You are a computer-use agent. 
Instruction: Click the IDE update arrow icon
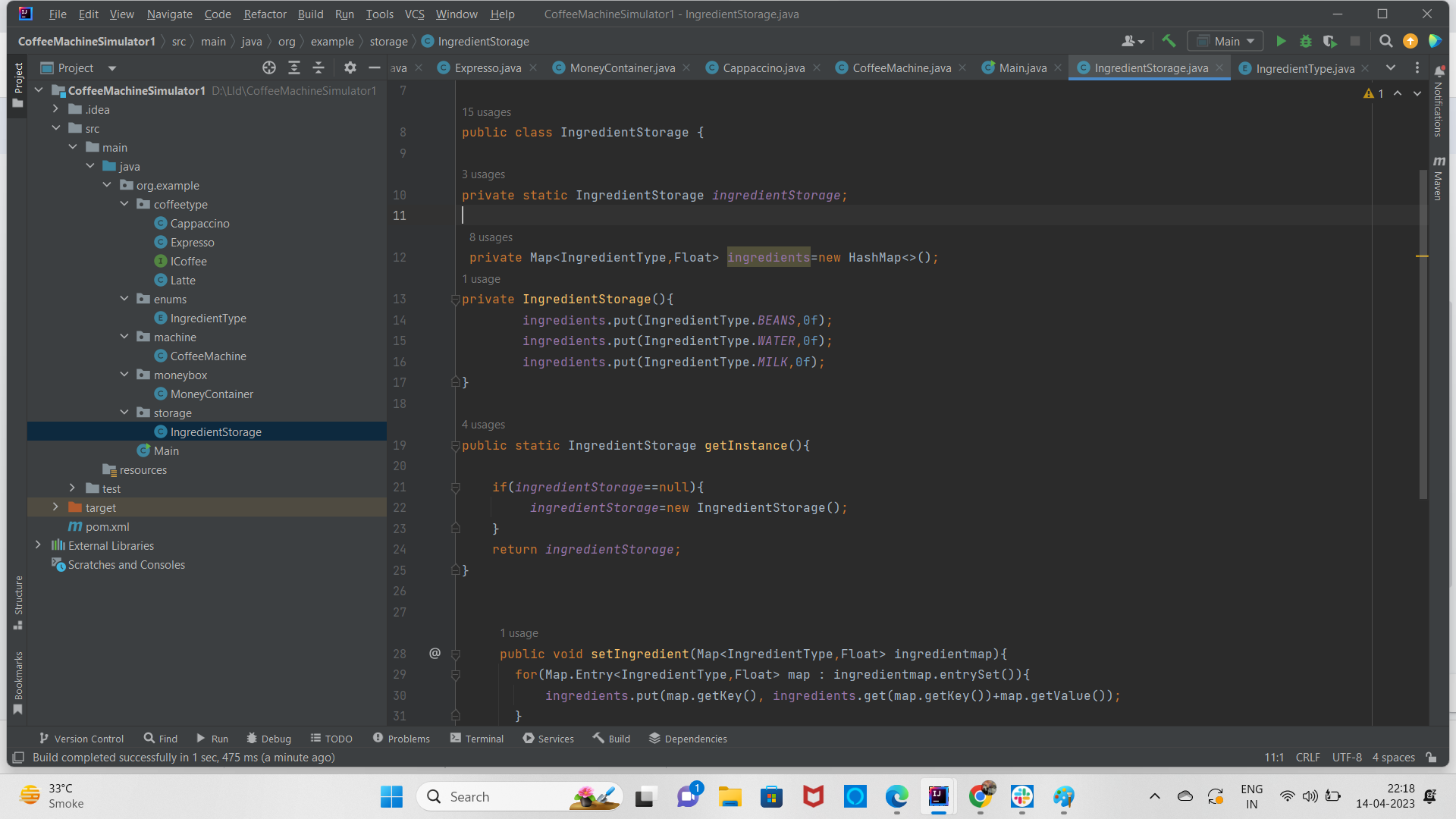1410,42
